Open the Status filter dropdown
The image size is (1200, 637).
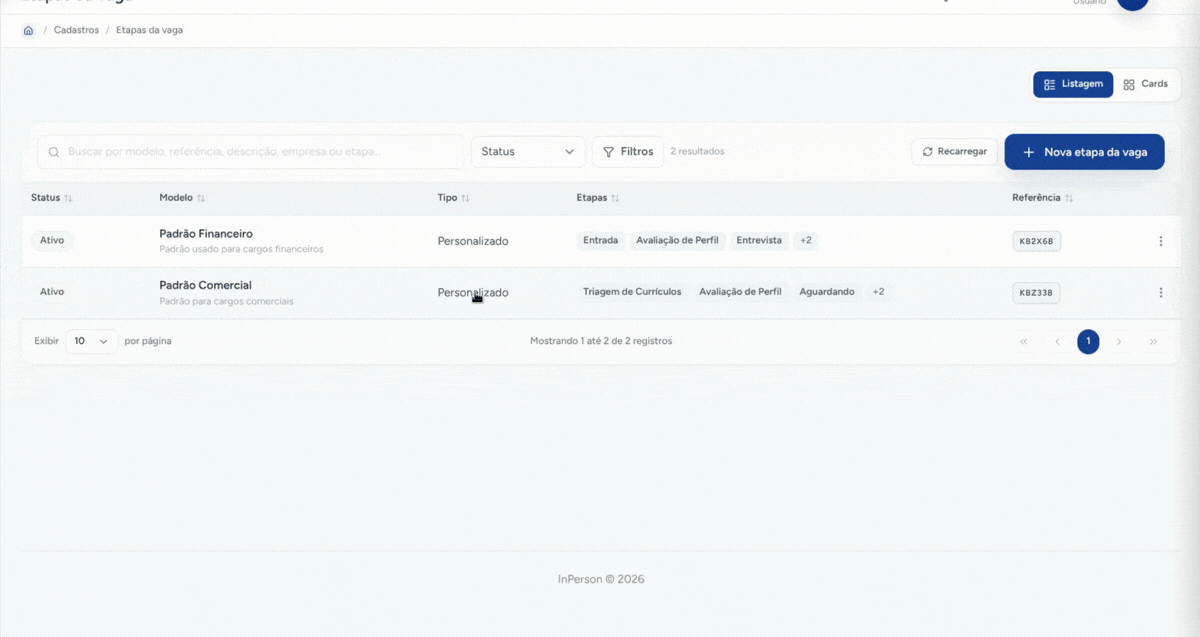(x=528, y=152)
